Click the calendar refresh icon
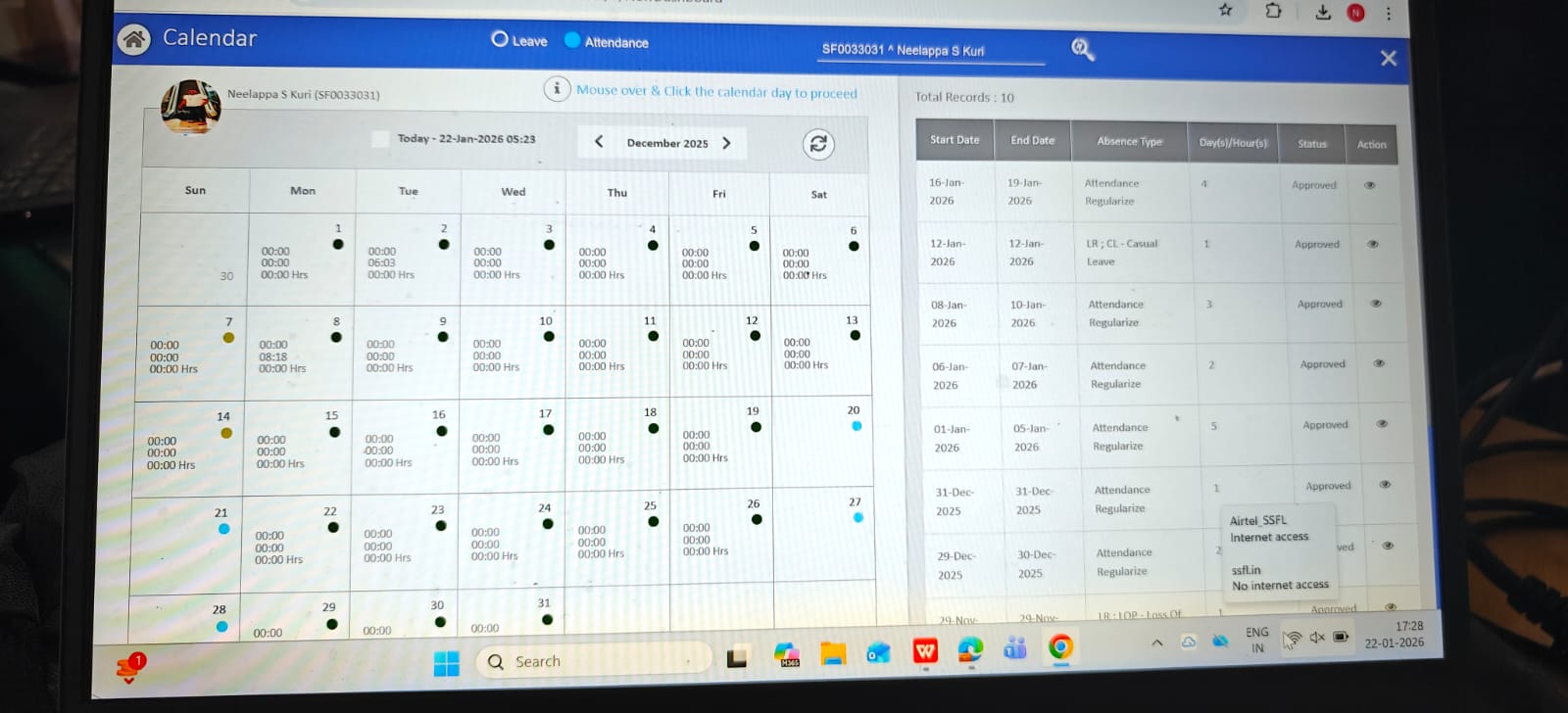This screenshot has height=713, width=1568. click(x=818, y=144)
